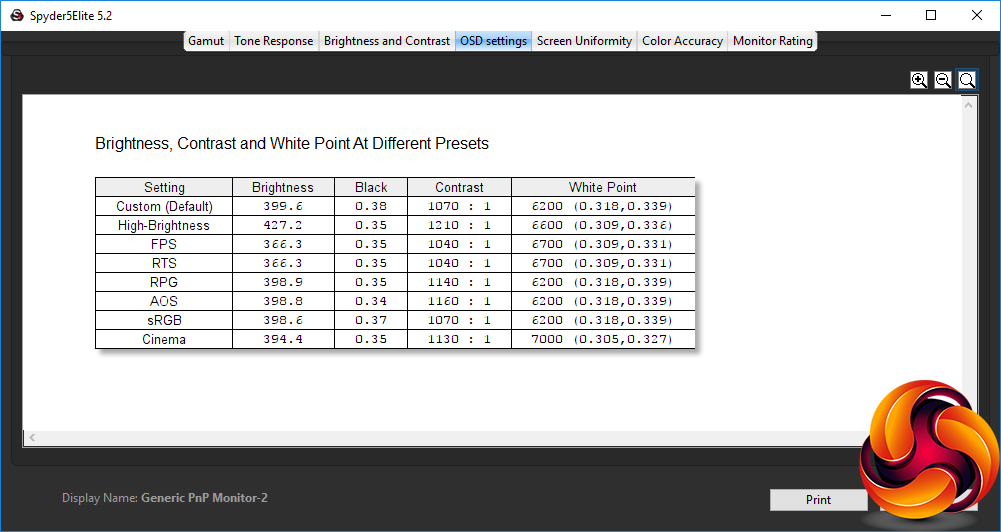
Task: Click the table title heading text
Action: (x=292, y=144)
